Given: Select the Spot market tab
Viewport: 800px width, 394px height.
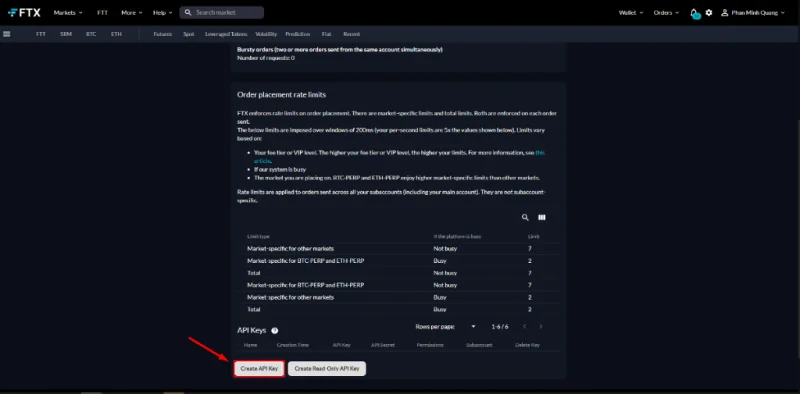Looking at the screenshot, I should 189,34.
